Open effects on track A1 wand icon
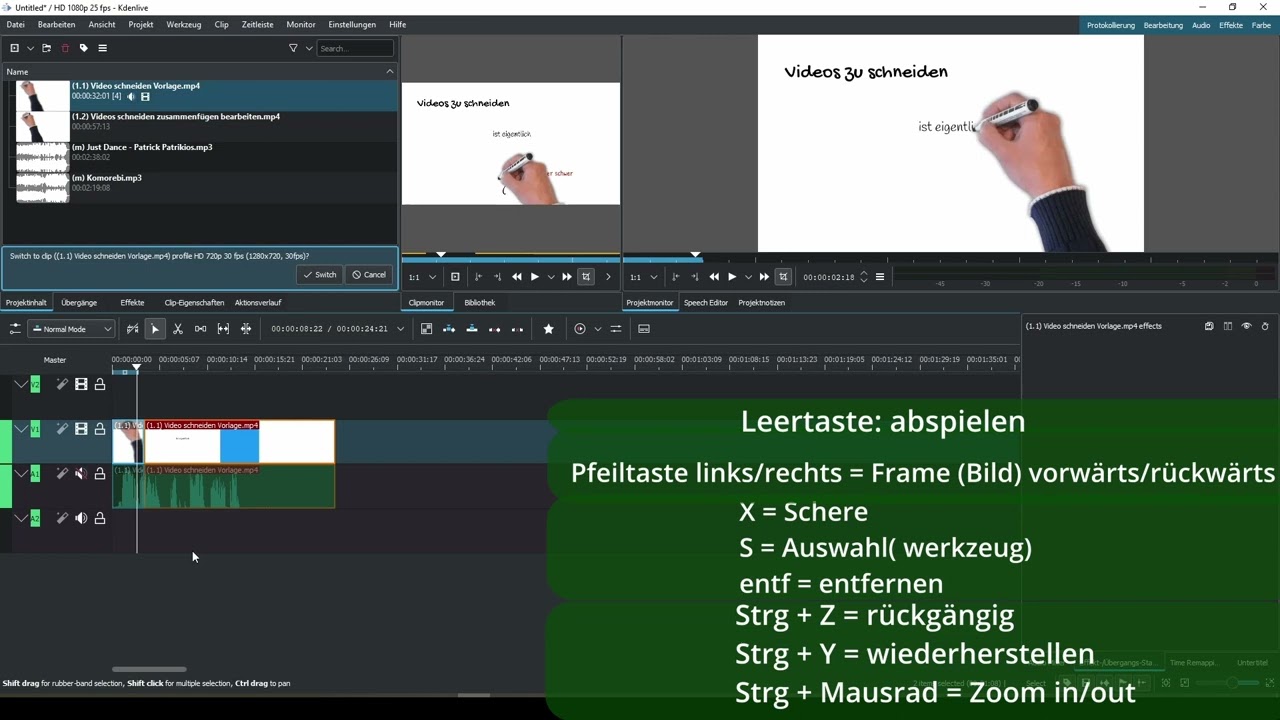The image size is (1280, 720). tap(62, 474)
